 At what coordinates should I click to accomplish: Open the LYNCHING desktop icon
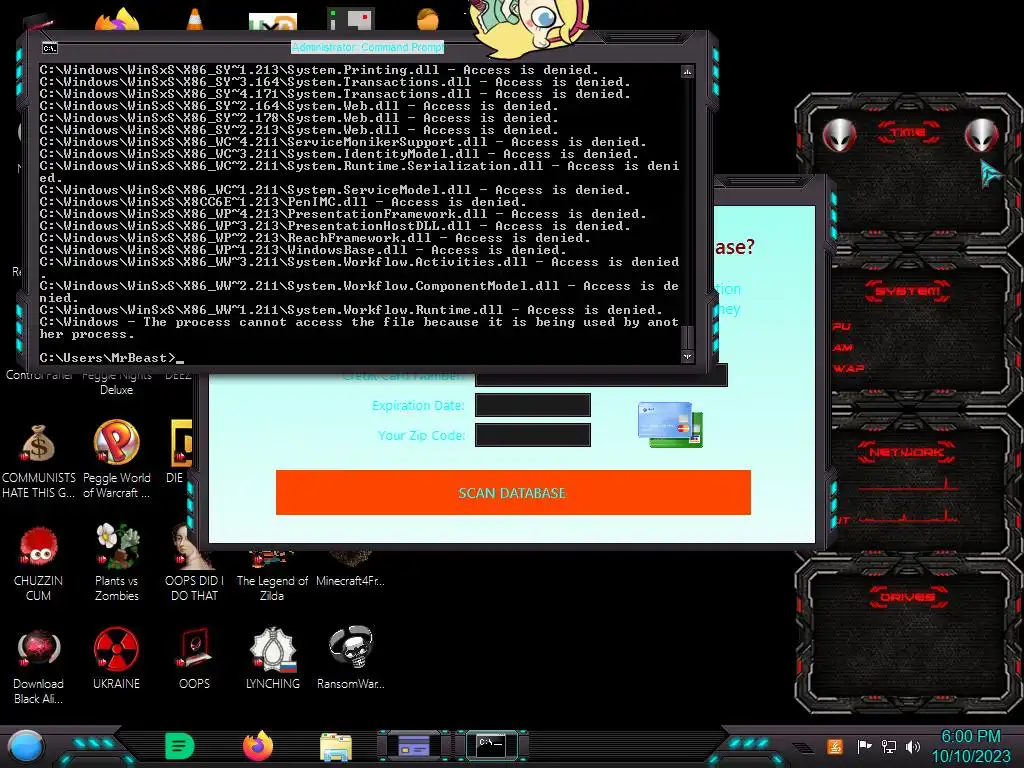point(273,660)
